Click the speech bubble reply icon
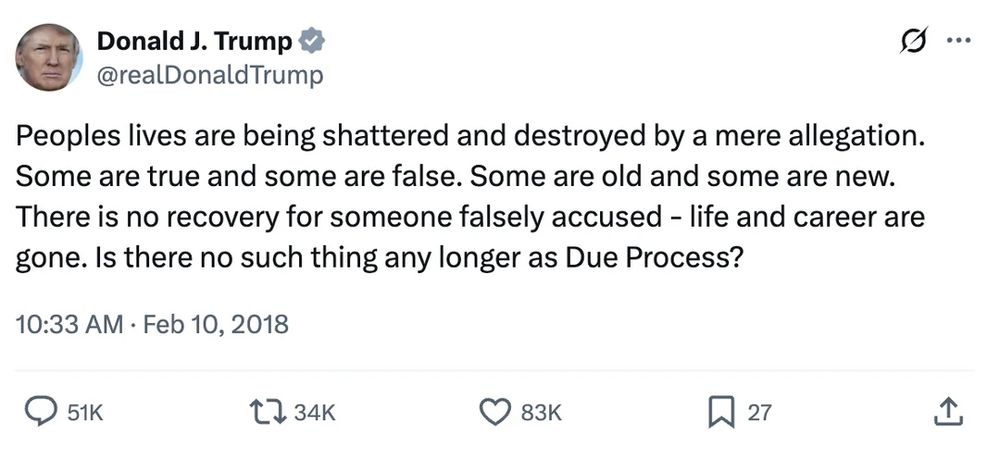 coord(41,412)
